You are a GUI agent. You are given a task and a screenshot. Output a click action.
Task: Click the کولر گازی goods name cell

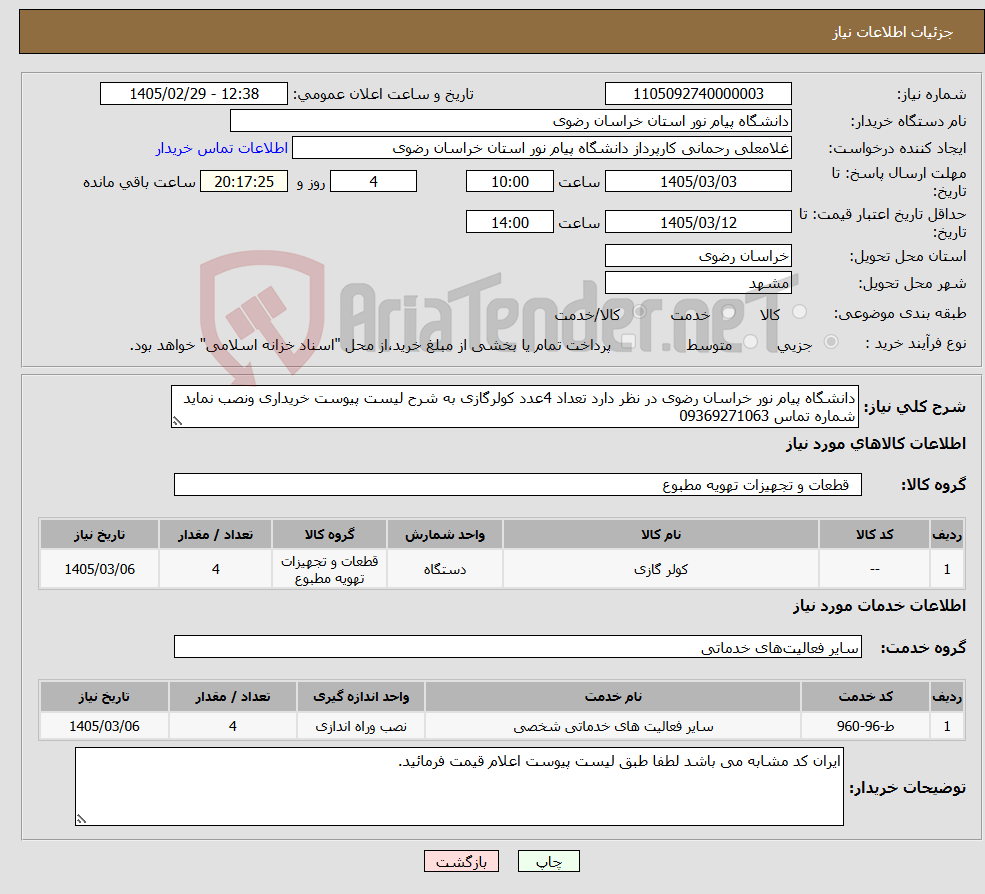(x=661, y=569)
